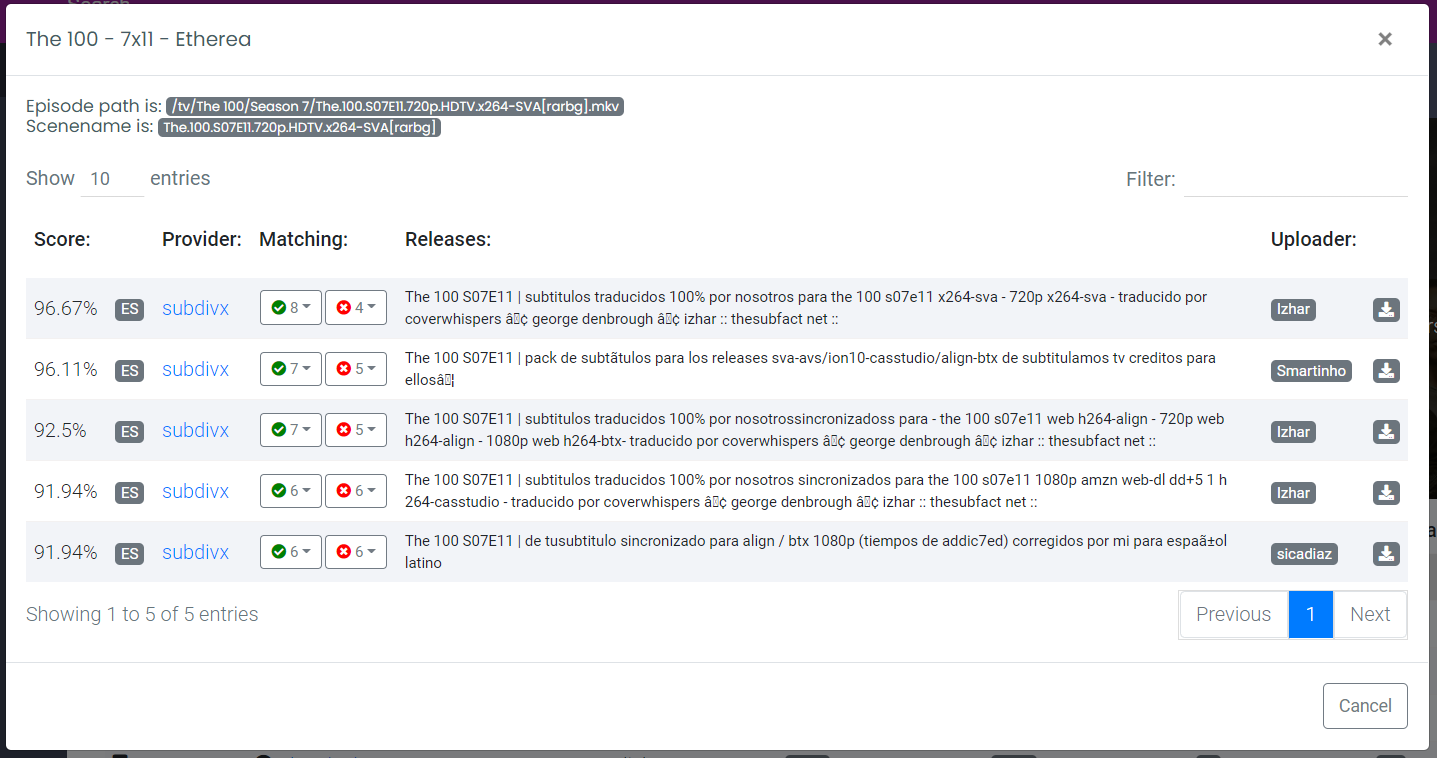
Task: Click the ES badge on the last row
Action: pos(129,553)
